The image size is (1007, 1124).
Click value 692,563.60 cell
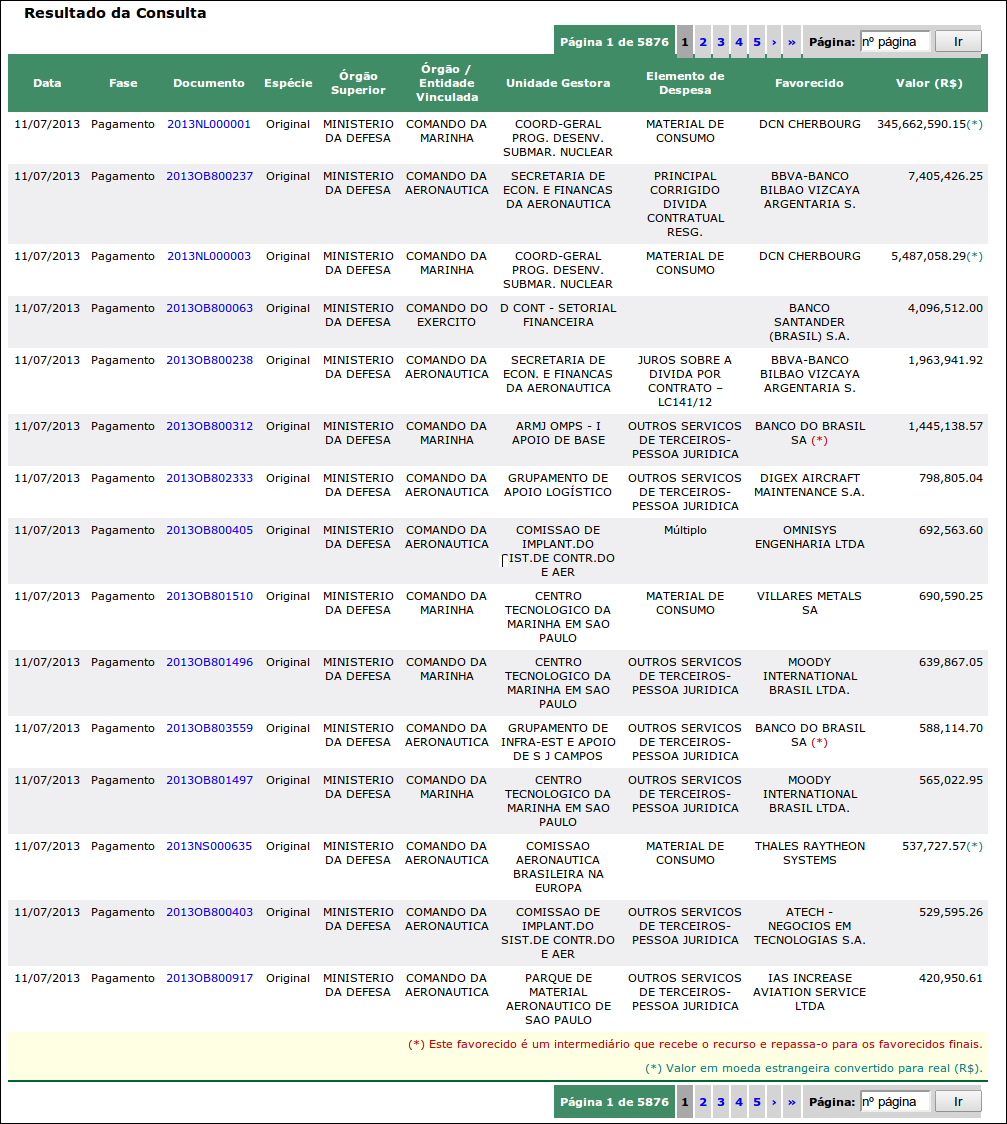951,530
